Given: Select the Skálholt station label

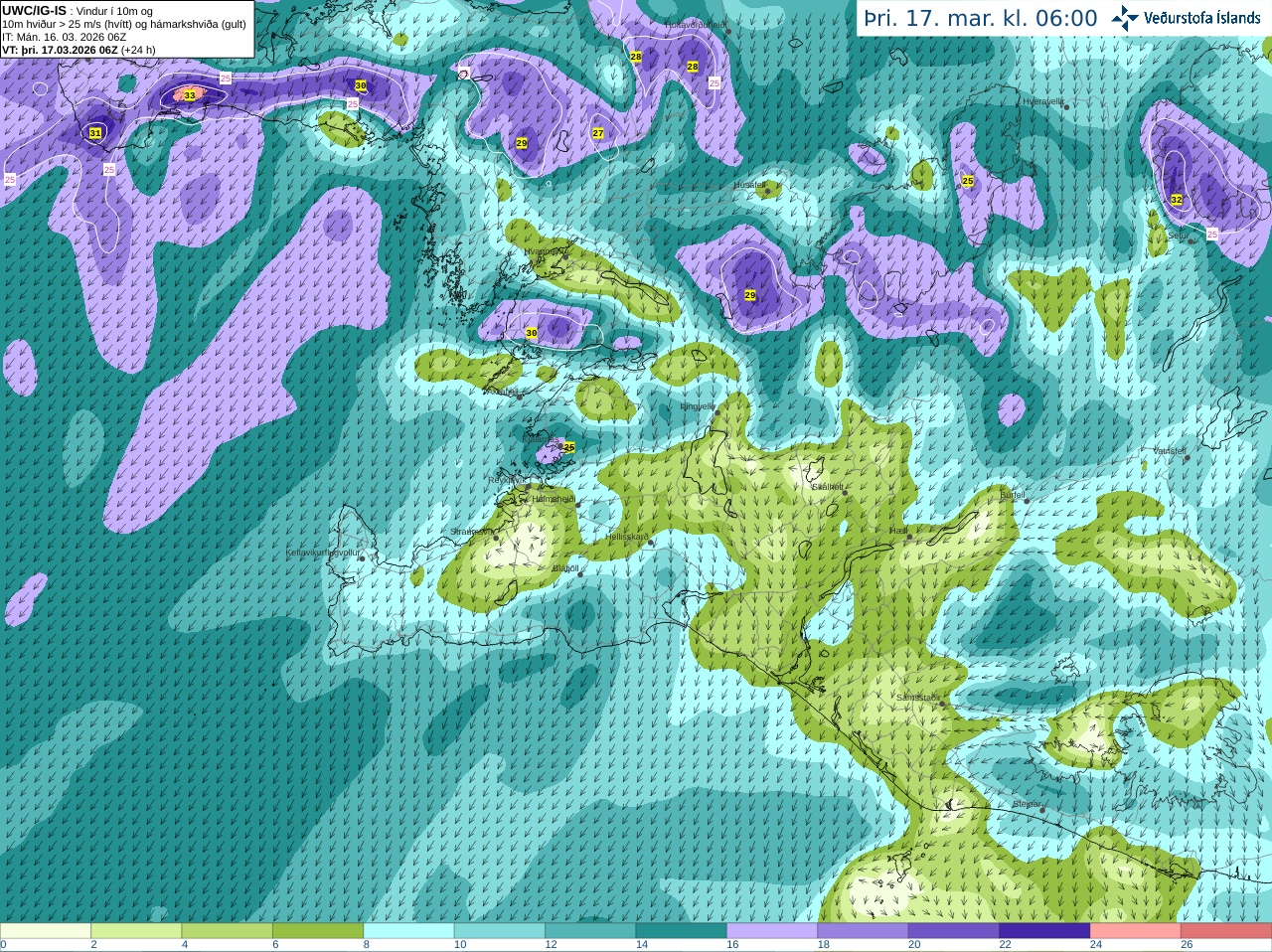Looking at the screenshot, I should pos(827,487).
